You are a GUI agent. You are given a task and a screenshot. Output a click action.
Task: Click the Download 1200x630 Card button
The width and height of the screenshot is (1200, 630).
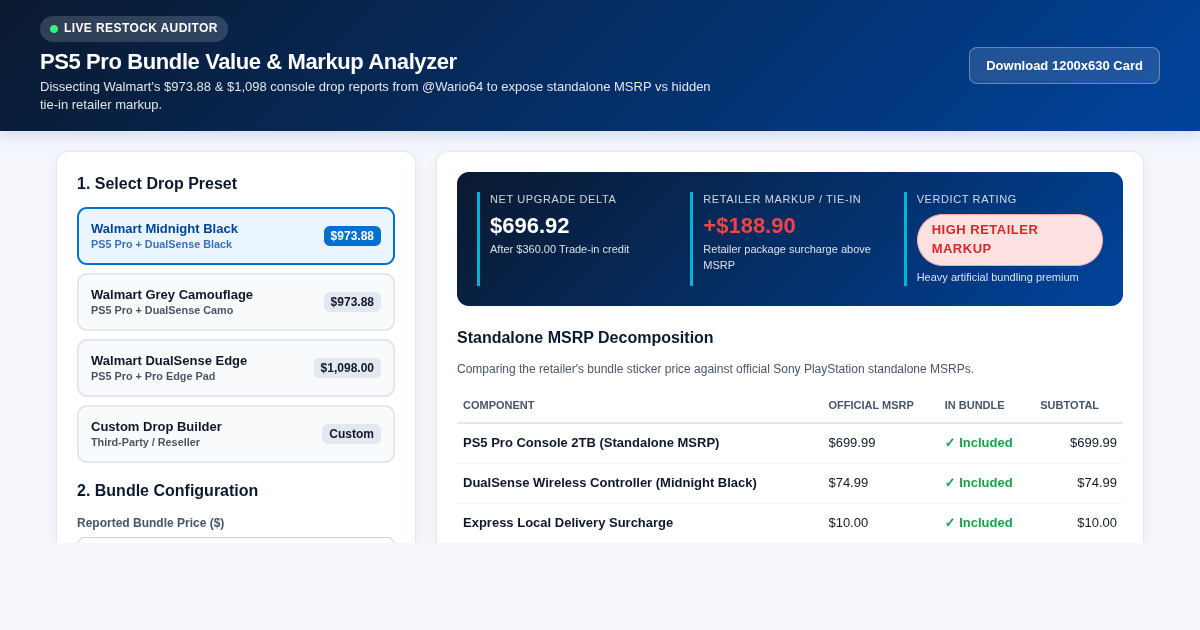pyautogui.click(x=1064, y=65)
